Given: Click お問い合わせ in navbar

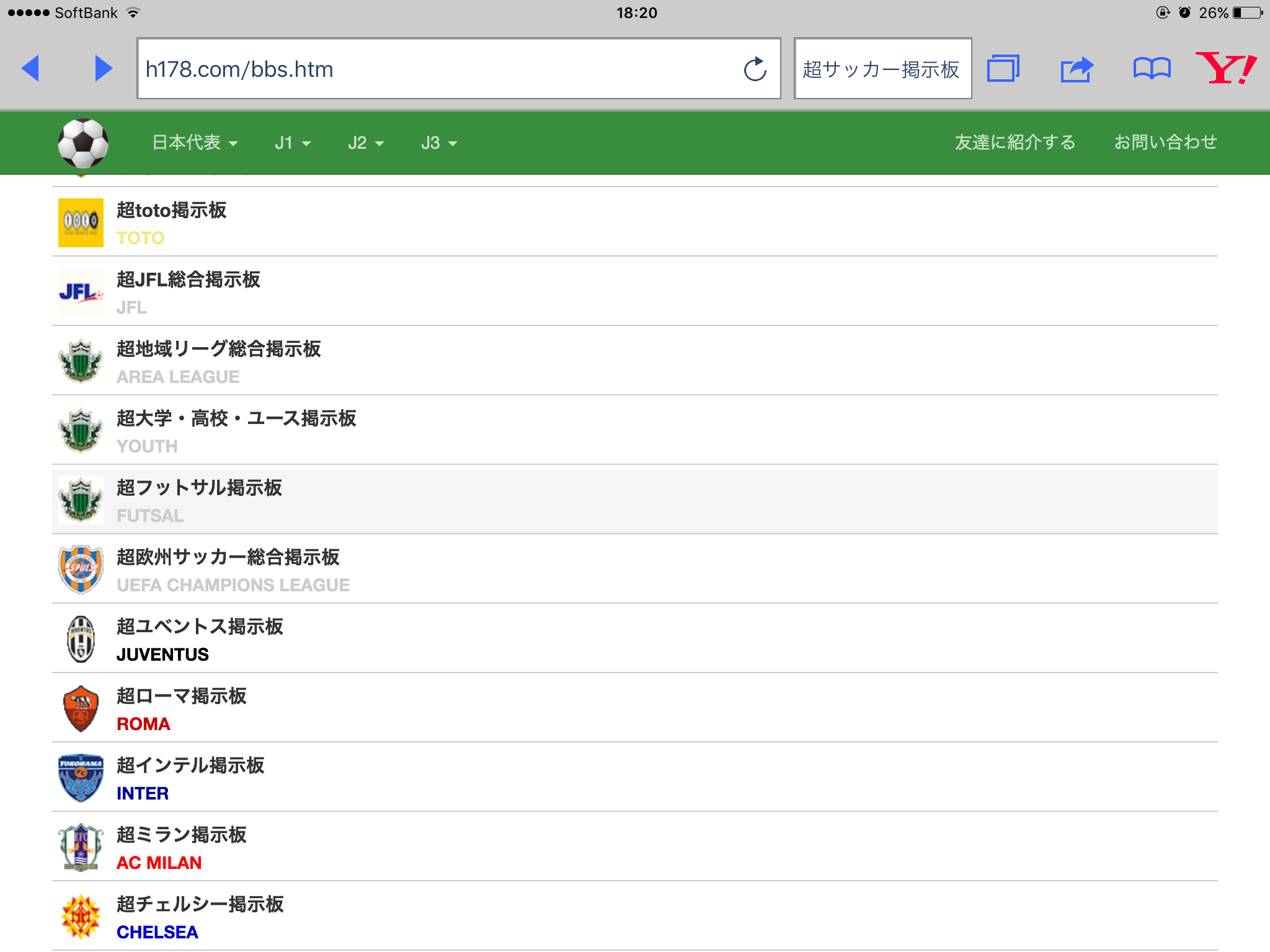Looking at the screenshot, I should pos(1165,143).
